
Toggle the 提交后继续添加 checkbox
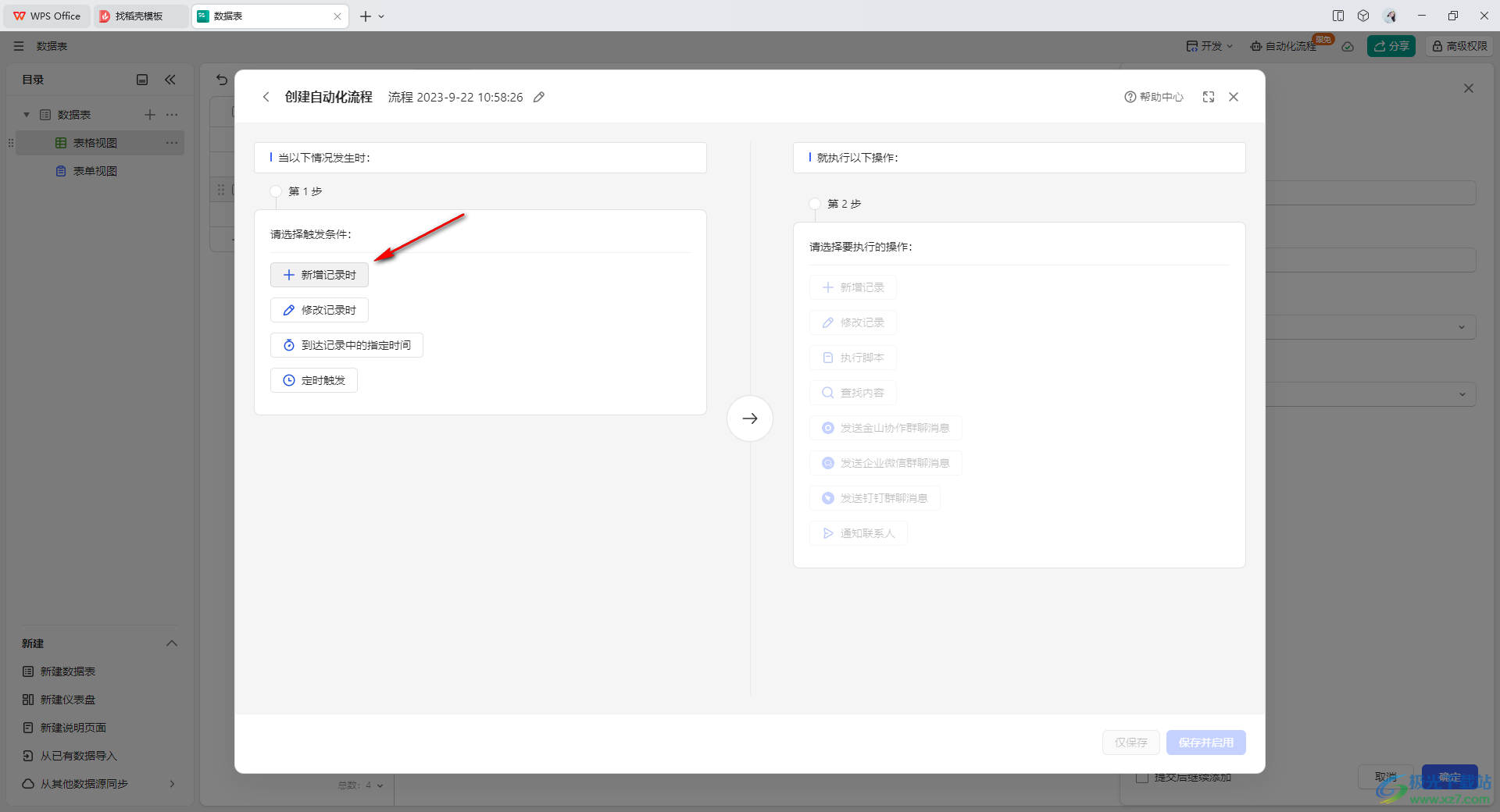1142,778
